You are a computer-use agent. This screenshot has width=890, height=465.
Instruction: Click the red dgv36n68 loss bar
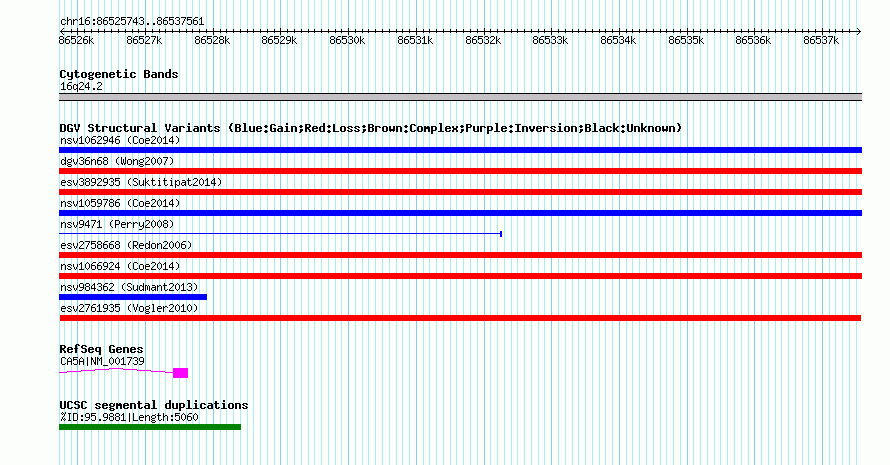(x=460, y=171)
